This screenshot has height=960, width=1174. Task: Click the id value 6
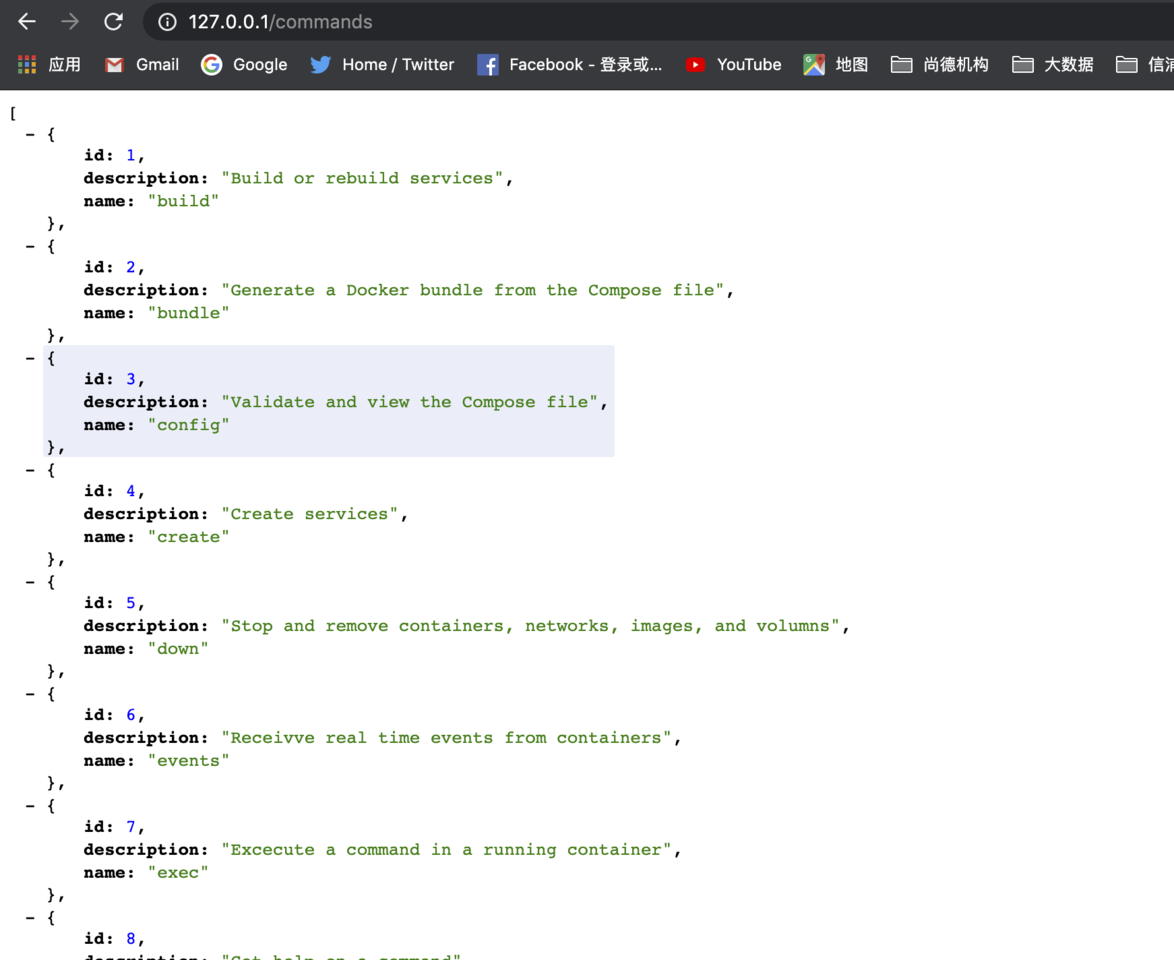[131, 715]
